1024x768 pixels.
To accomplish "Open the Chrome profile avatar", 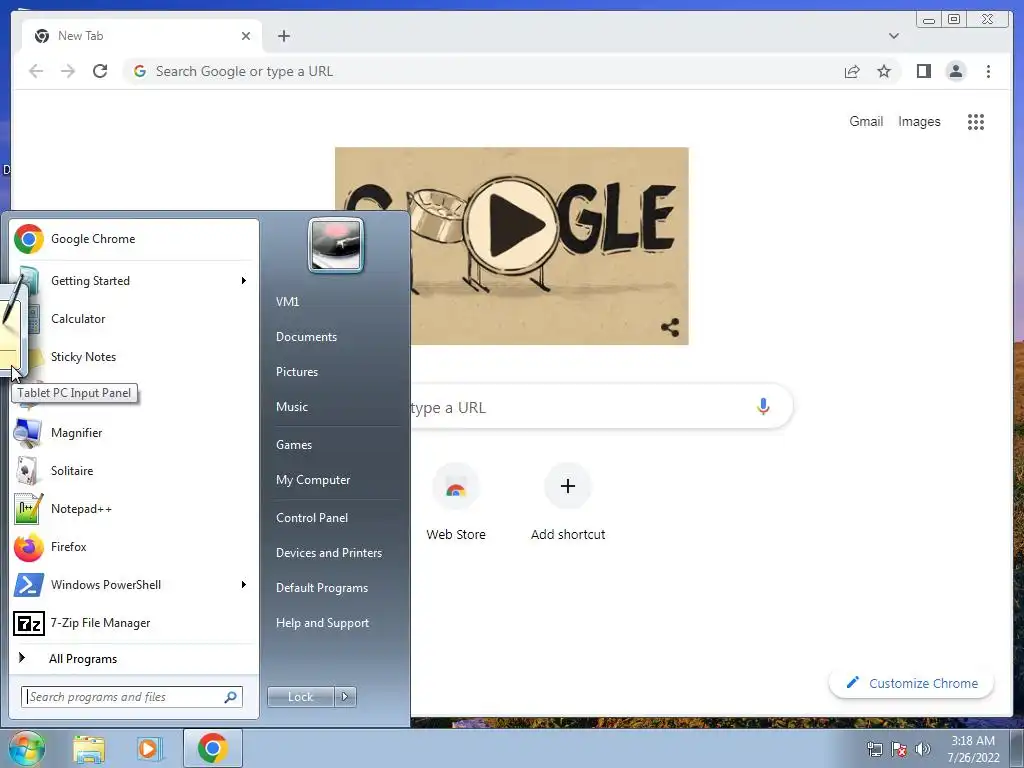I will click(x=955, y=71).
